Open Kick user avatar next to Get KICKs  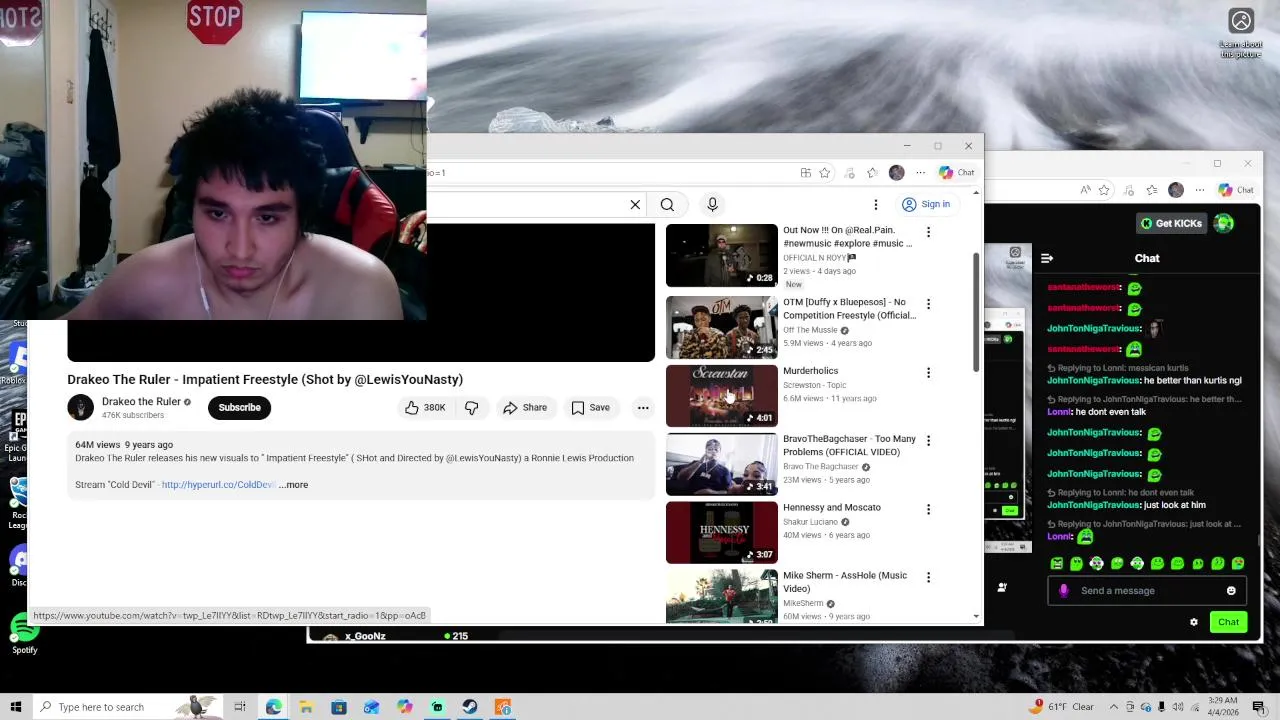(1224, 223)
